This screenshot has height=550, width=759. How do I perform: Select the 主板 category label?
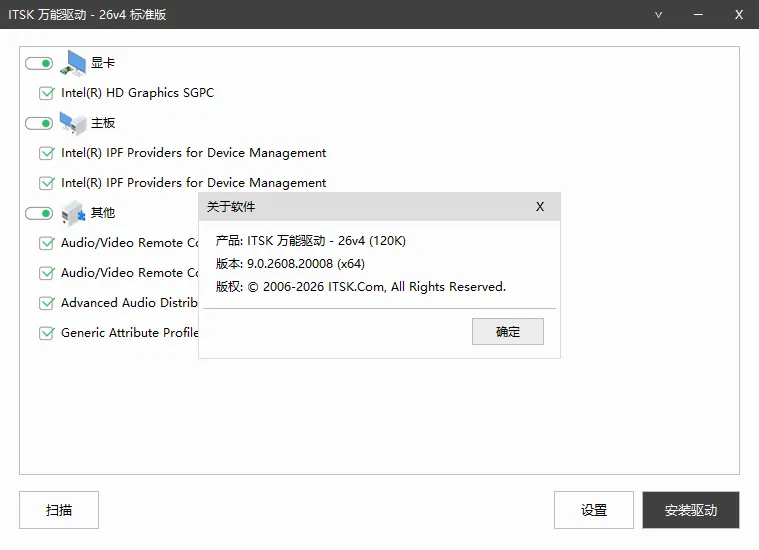pyautogui.click(x=103, y=123)
